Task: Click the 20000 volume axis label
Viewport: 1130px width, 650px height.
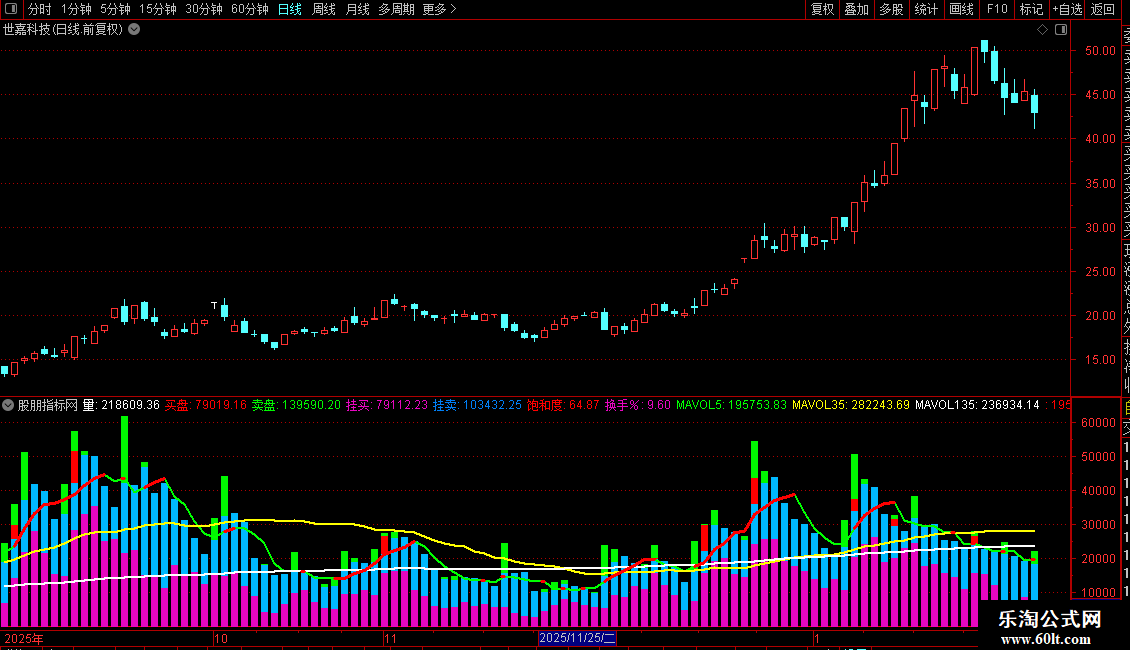Action: pos(1098,558)
